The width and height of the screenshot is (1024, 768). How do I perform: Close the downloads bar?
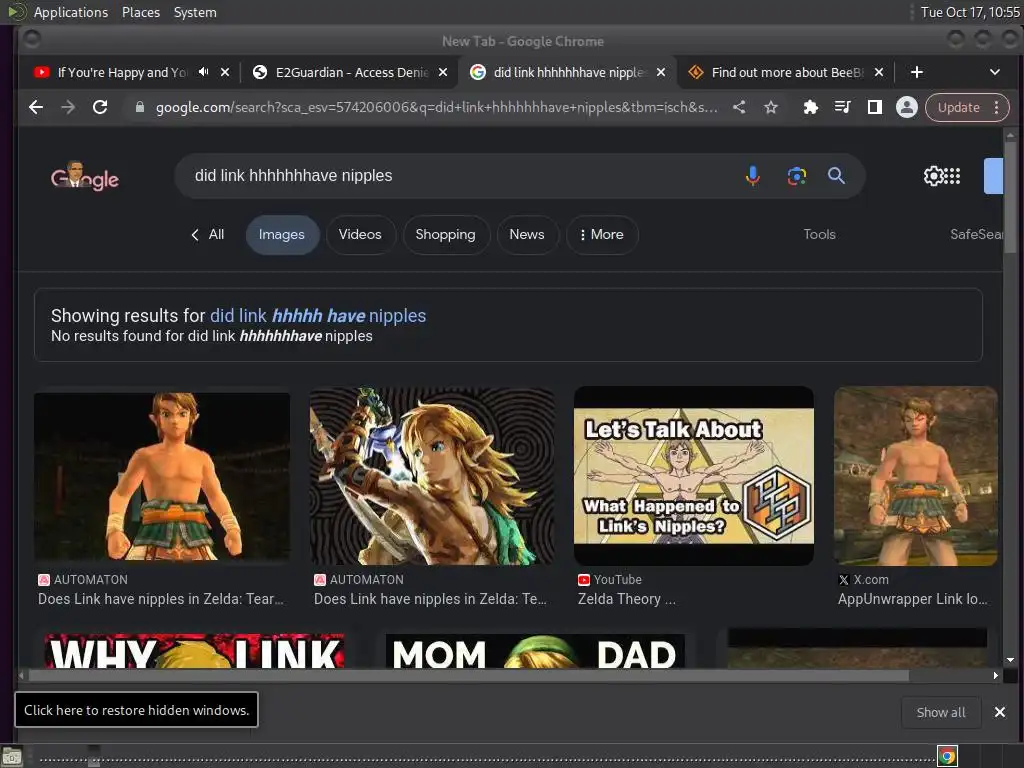pos(1000,712)
